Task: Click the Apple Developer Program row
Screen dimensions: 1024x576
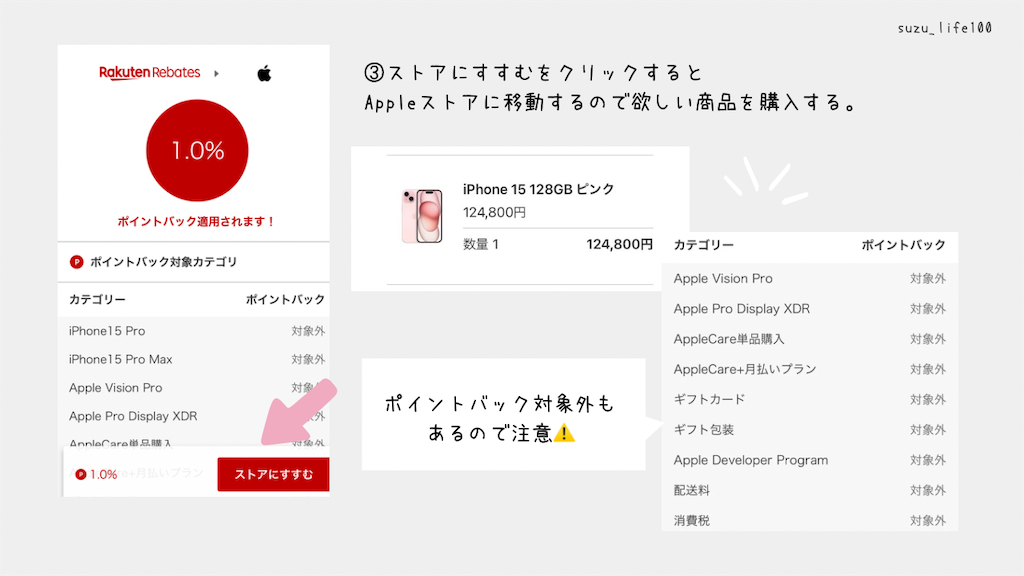Action: (810, 460)
